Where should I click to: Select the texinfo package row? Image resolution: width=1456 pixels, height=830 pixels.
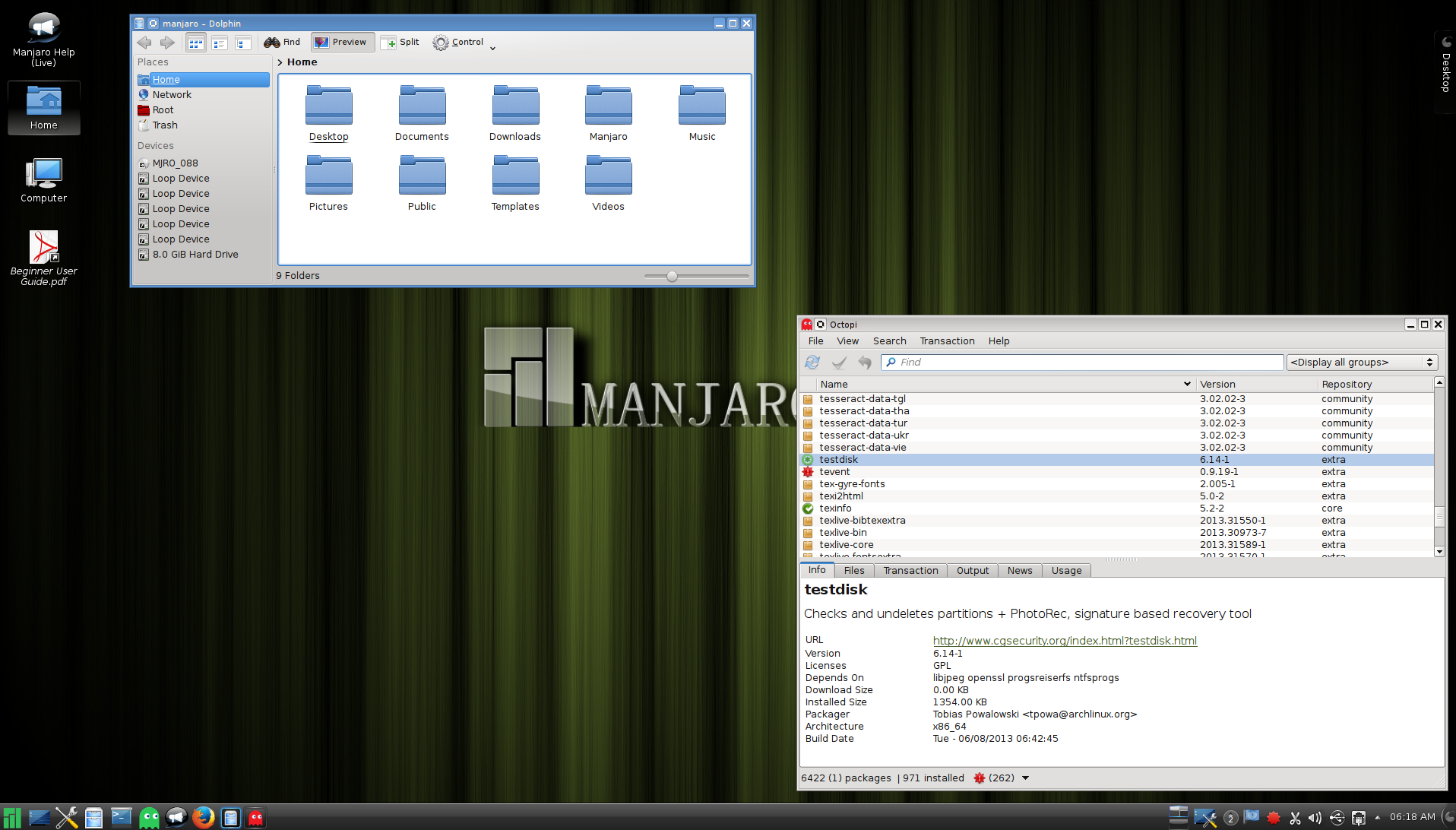1117,508
